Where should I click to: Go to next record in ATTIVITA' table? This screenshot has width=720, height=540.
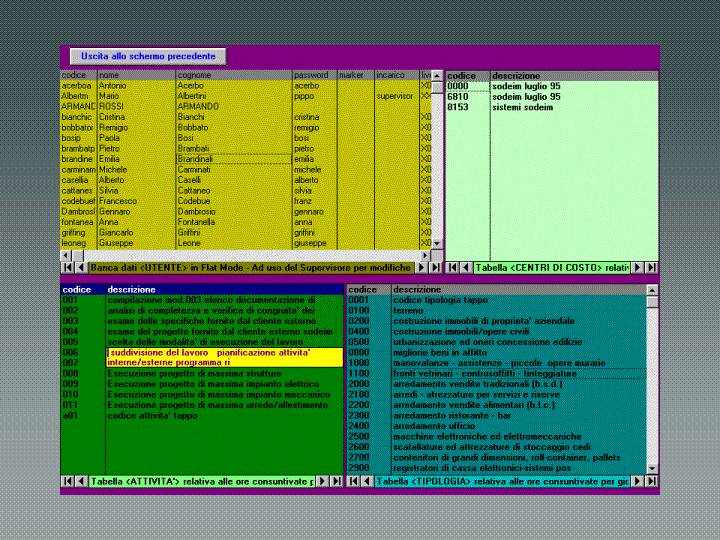tap(324, 482)
